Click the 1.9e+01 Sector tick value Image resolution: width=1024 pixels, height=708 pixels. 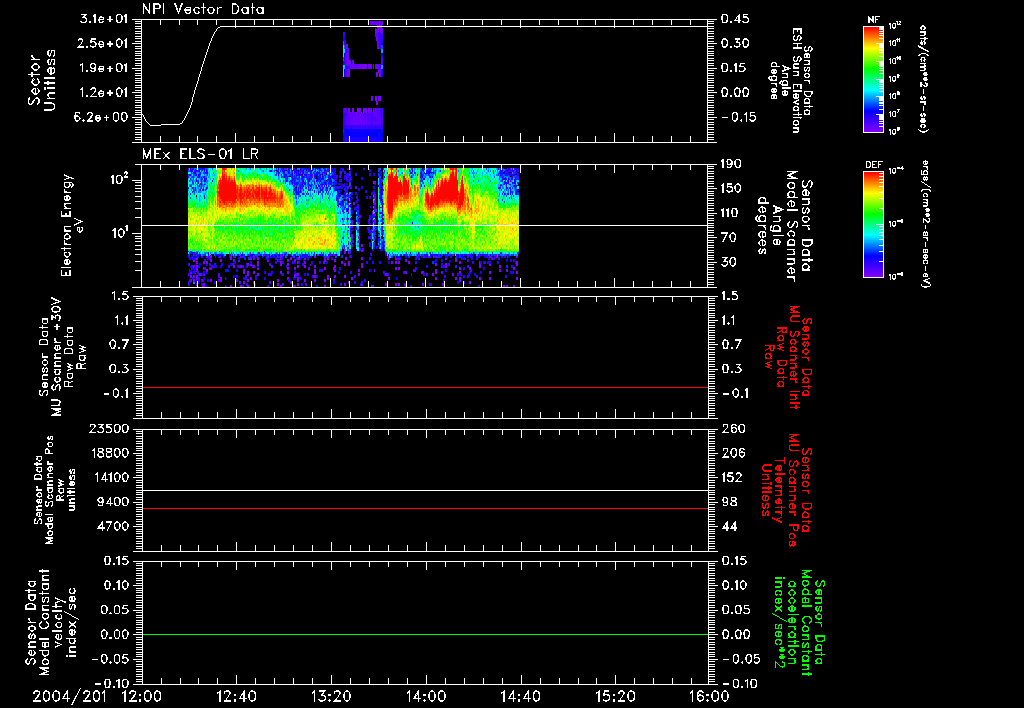click(x=104, y=68)
